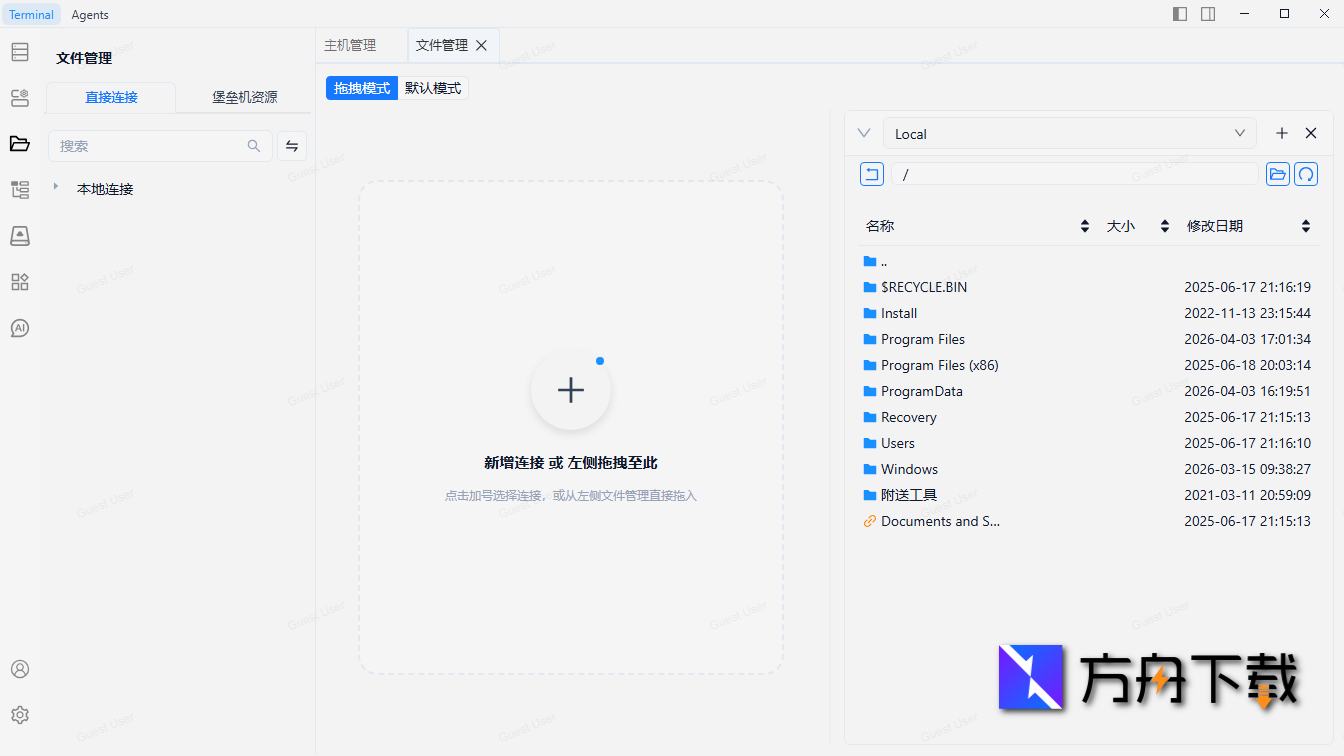
Task: Open the Users folder in file list
Action: click(x=897, y=443)
